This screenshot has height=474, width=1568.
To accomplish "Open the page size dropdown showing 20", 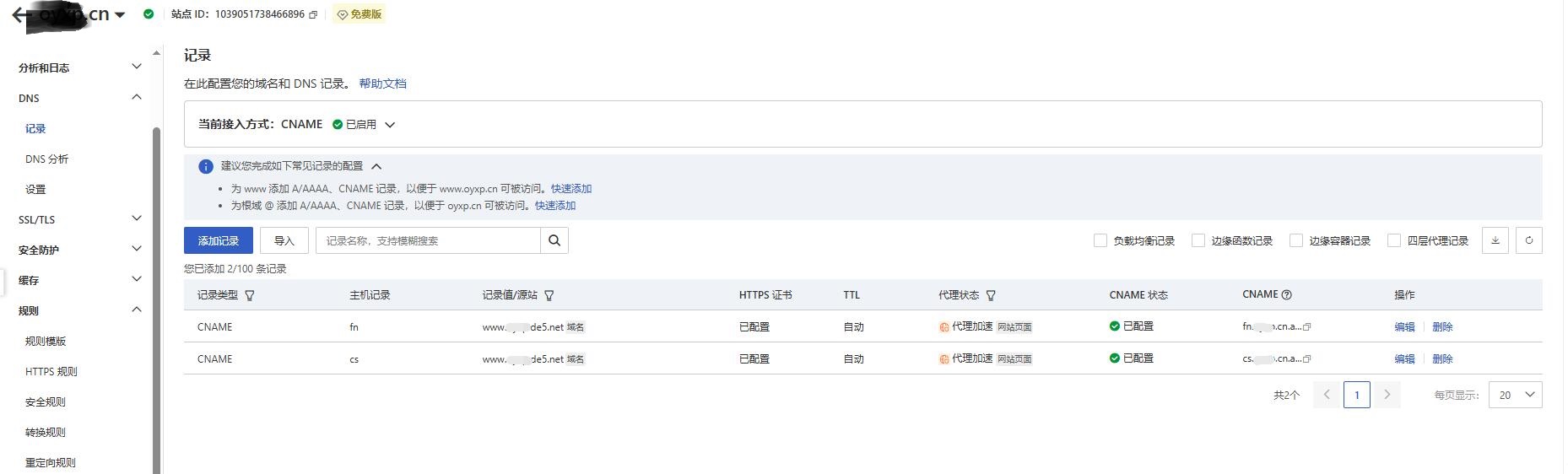I will (x=1516, y=395).
